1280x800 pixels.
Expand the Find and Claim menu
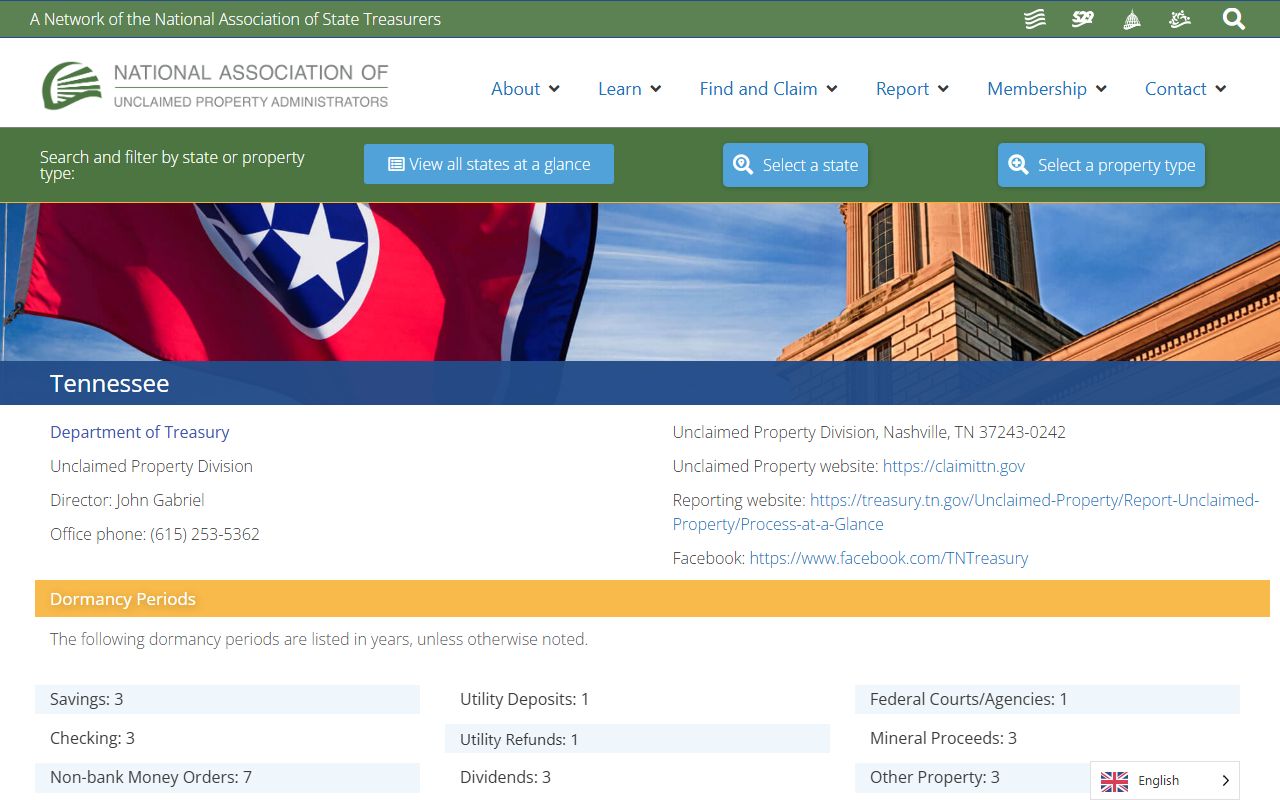point(768,89)
